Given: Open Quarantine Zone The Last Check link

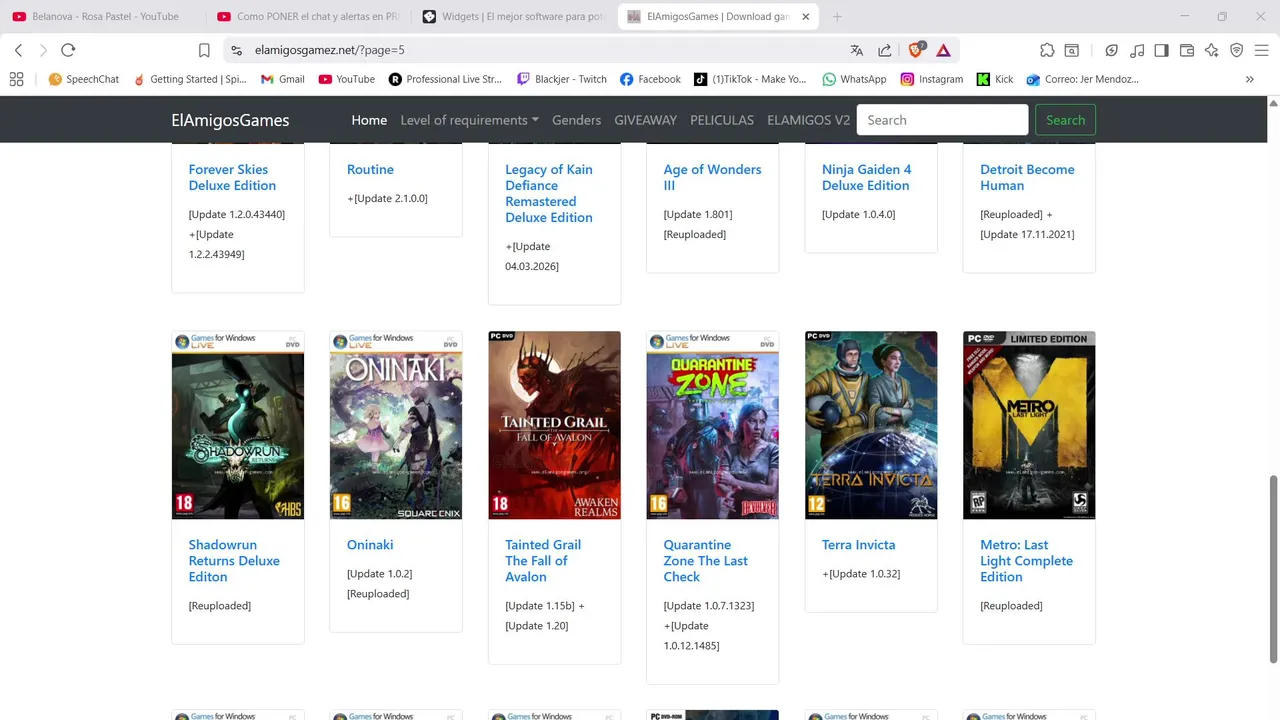Looking at the screenshot, I should click(x=705, y=561).
